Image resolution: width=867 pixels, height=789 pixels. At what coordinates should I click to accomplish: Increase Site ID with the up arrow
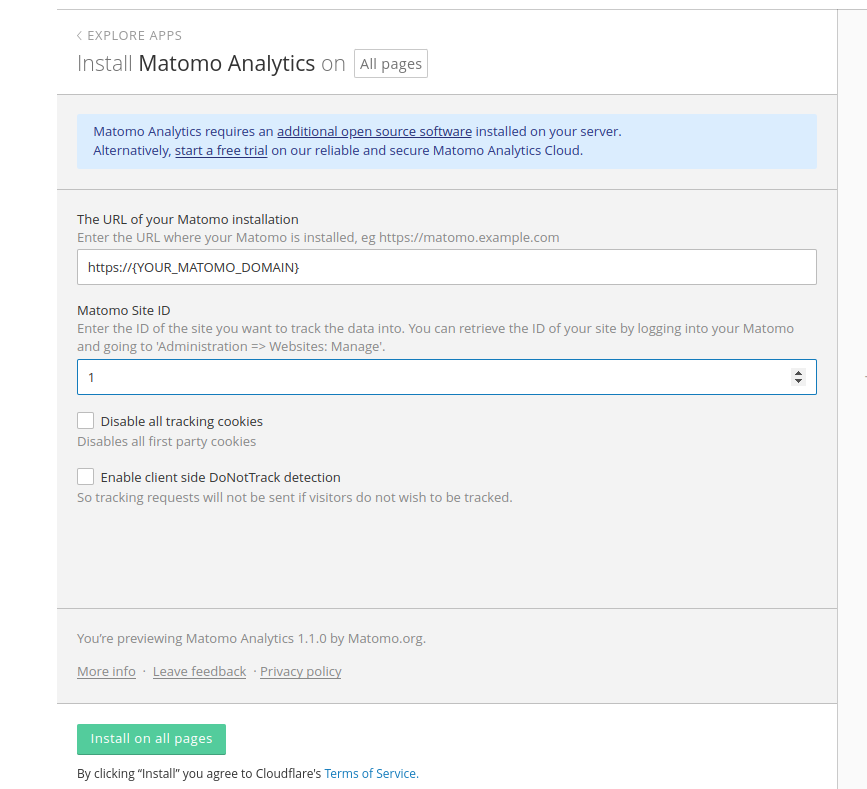pyautogui.click(x=798, y=373)
